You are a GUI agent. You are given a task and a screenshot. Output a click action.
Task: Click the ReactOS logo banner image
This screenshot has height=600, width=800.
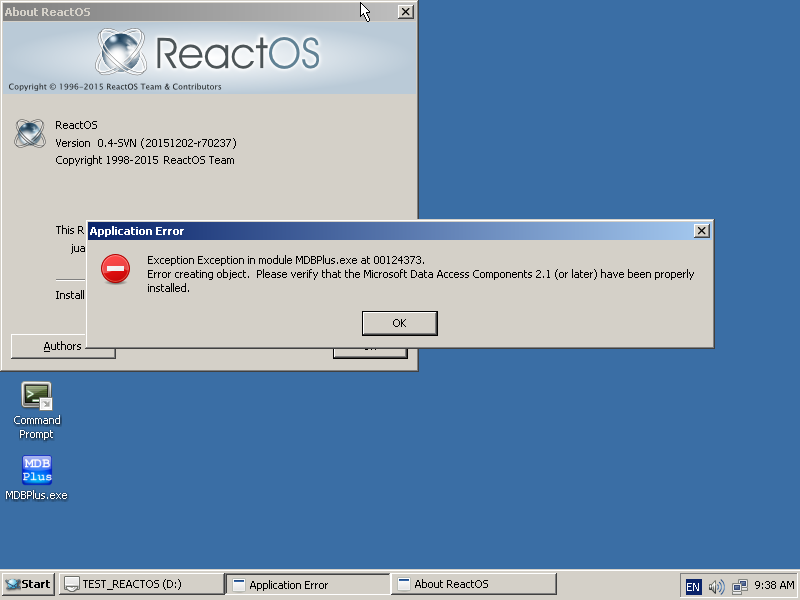click(x=209, y=57)
